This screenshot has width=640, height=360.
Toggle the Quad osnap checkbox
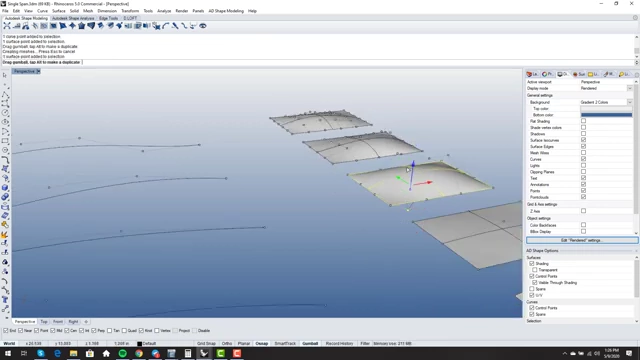tap(124, 331)
